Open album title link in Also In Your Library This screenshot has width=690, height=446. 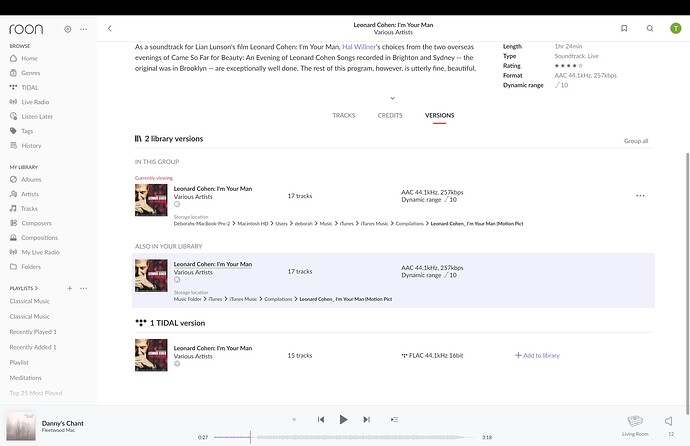point(213,264)
